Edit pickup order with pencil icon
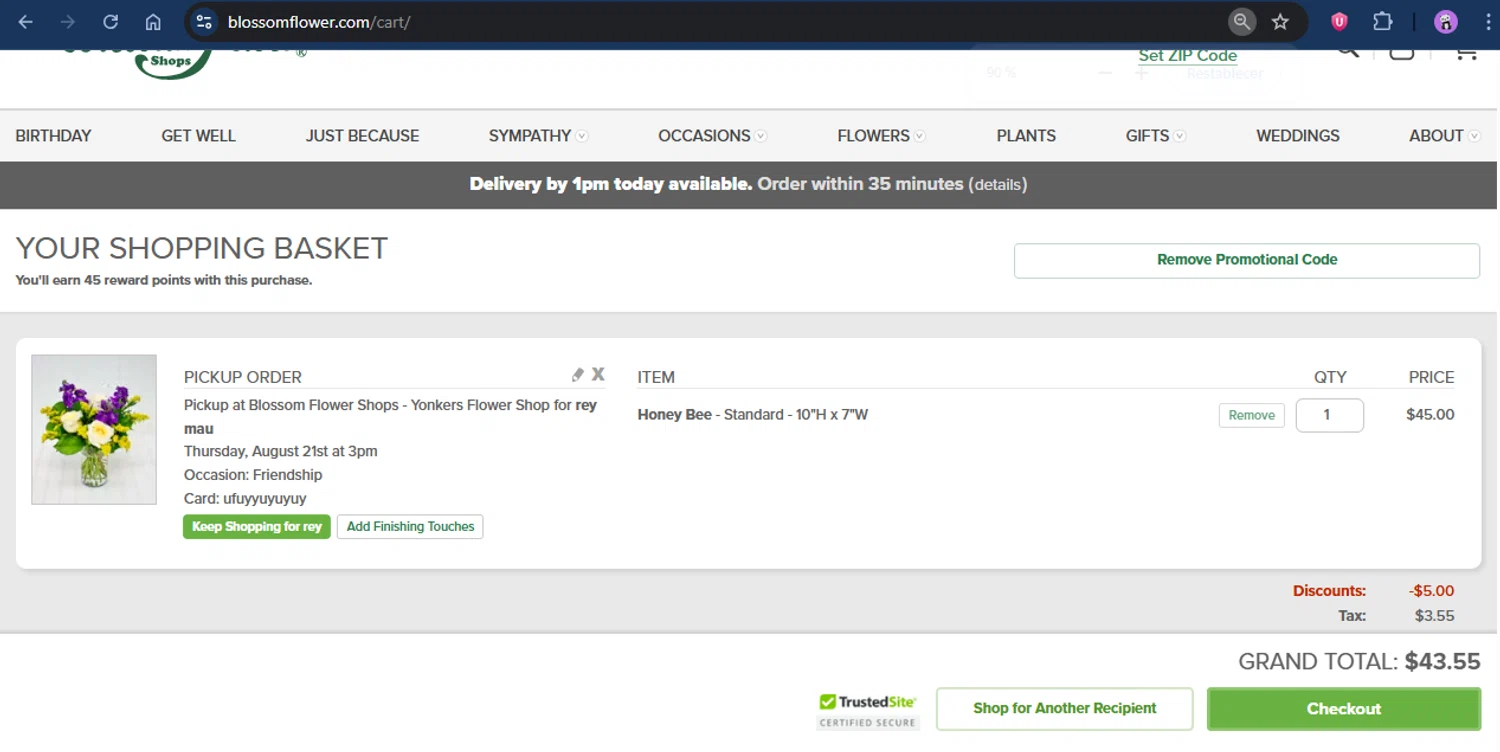 coord(577,374)
